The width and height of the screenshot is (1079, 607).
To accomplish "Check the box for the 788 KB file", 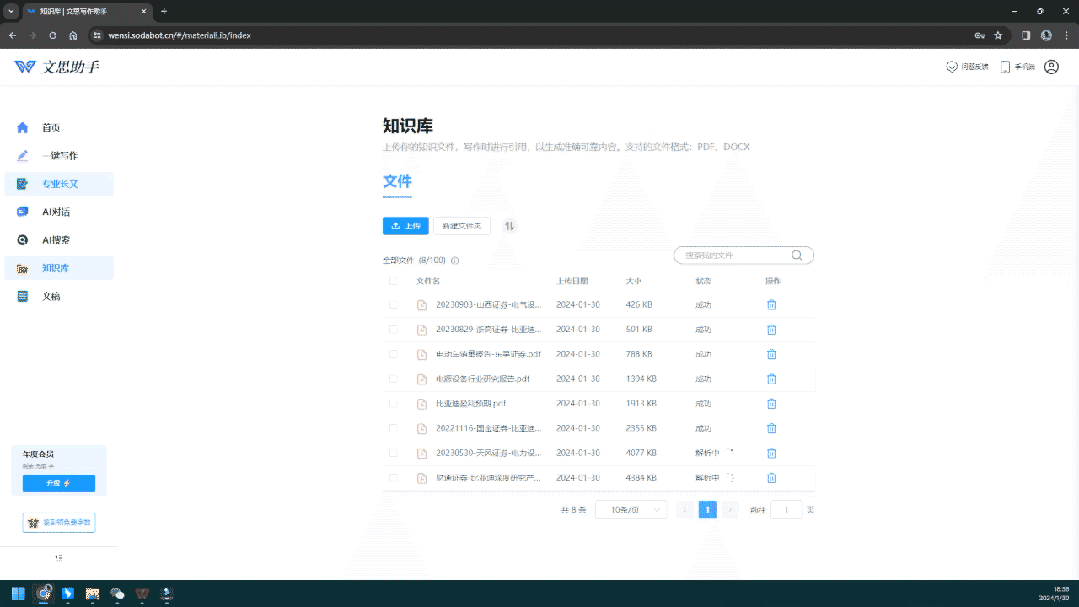I will click(393, 354).
